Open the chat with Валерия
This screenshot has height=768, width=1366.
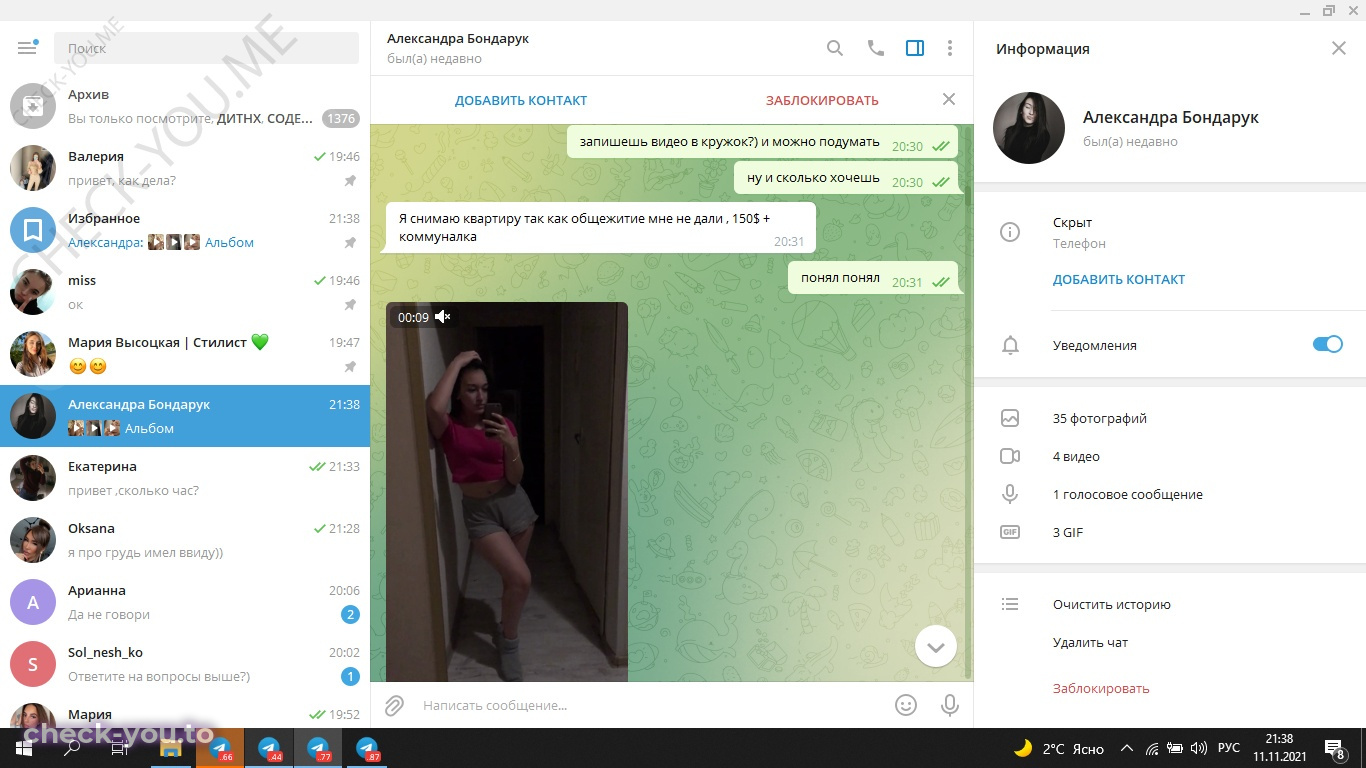click(185, 168)
